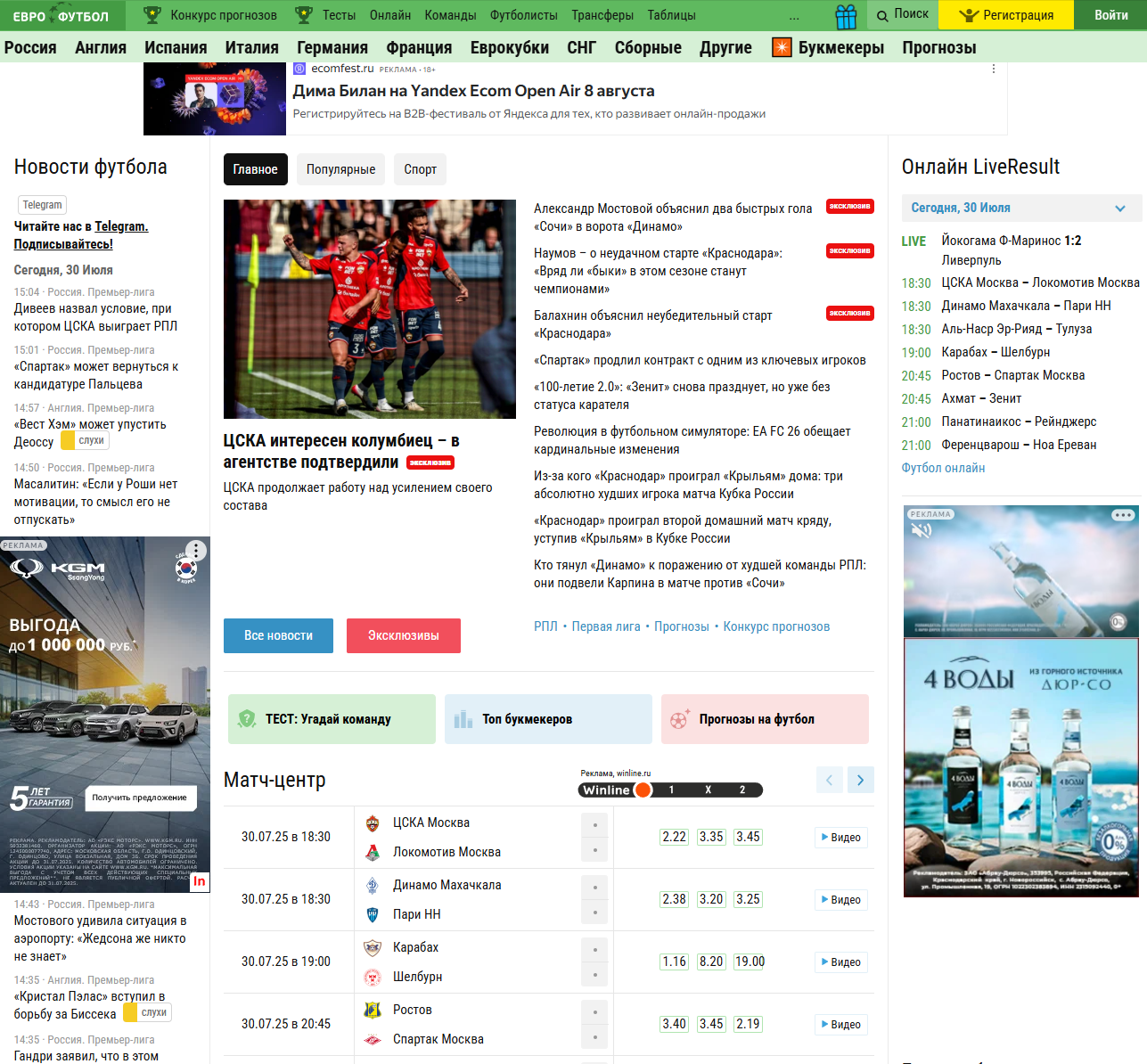Click the ecomfest ad thumbnail image

[215, 99]
